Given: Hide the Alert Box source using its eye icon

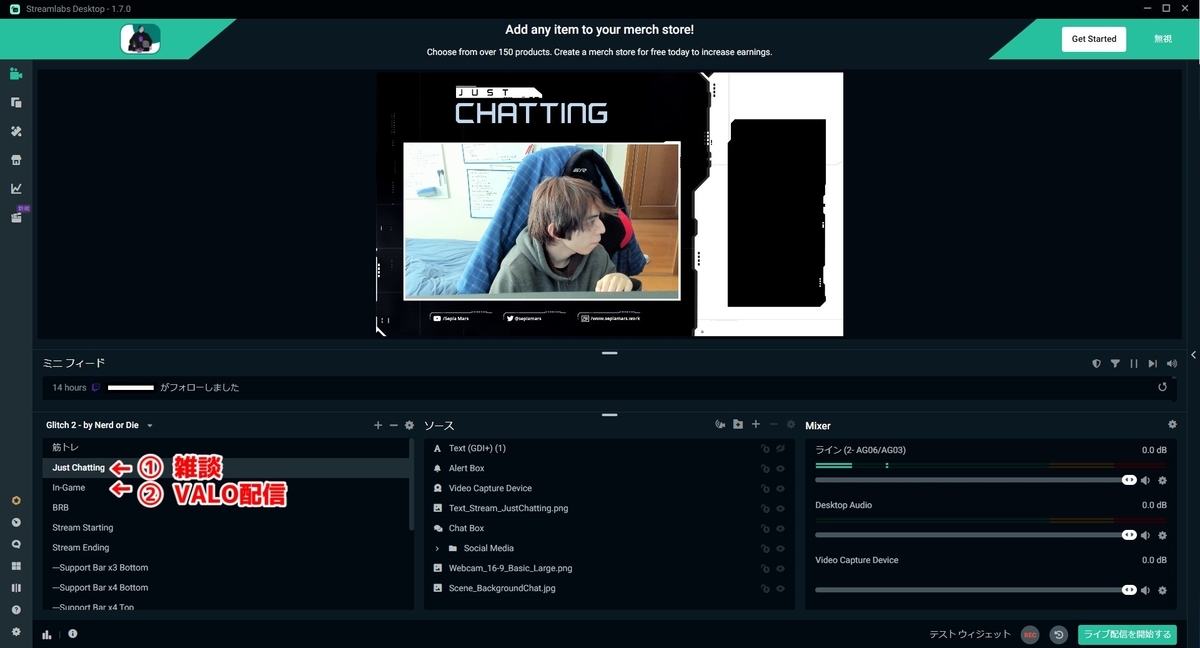Looking at the screenshot, I should [x=781, y=469].
